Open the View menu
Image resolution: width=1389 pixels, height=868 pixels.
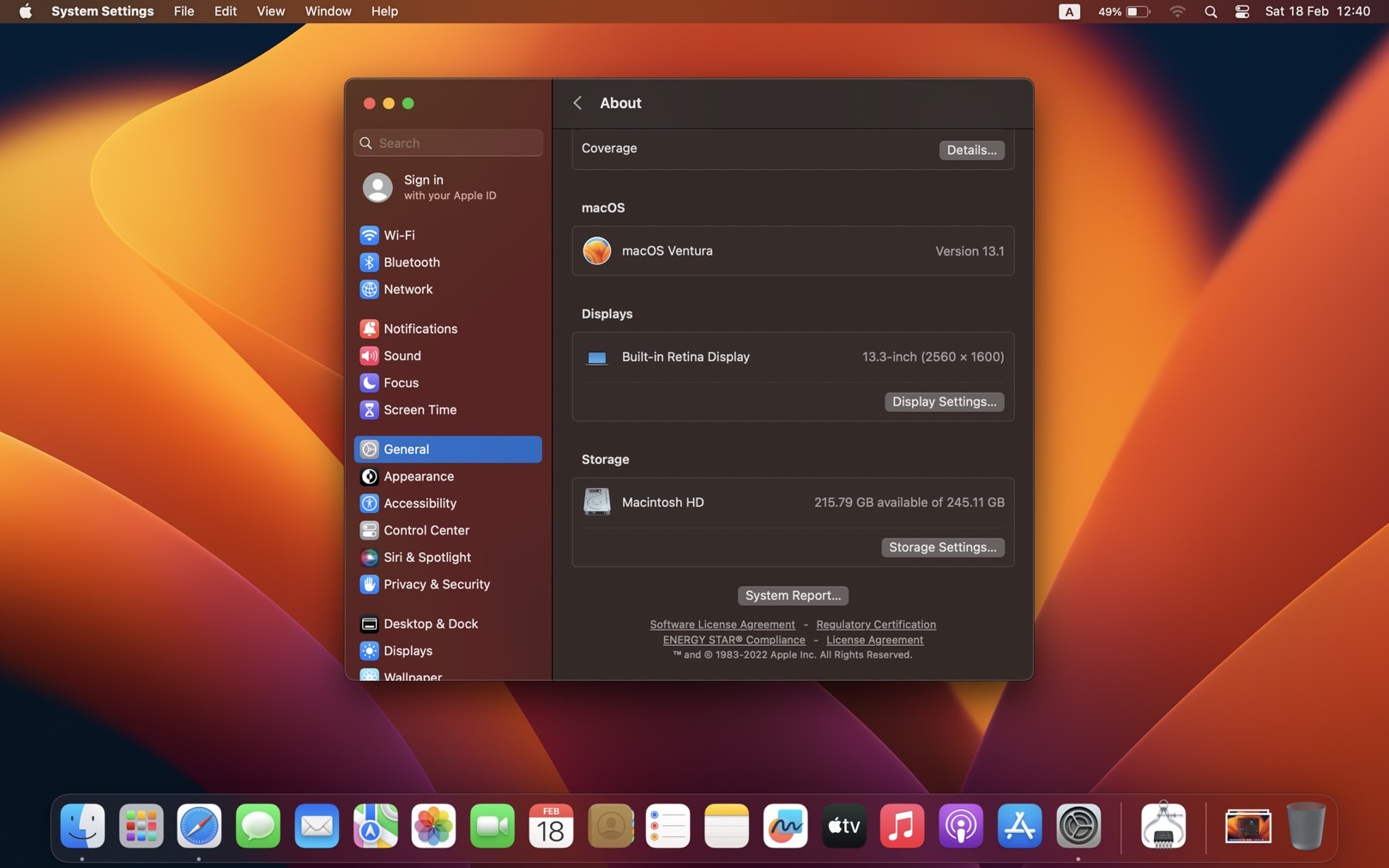[270, 11]
